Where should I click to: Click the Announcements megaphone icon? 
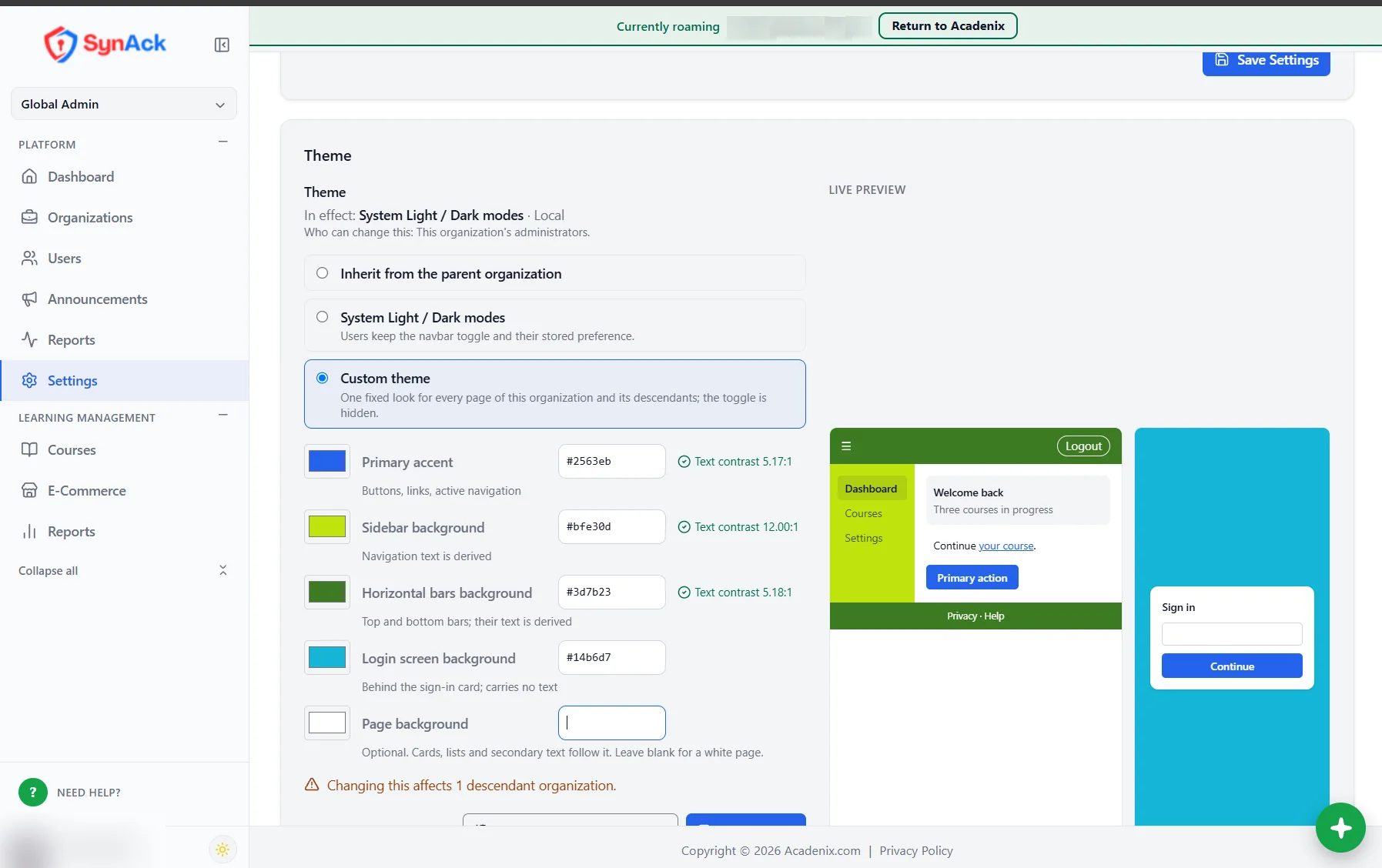pyautogui.click(x=29, y=299)
